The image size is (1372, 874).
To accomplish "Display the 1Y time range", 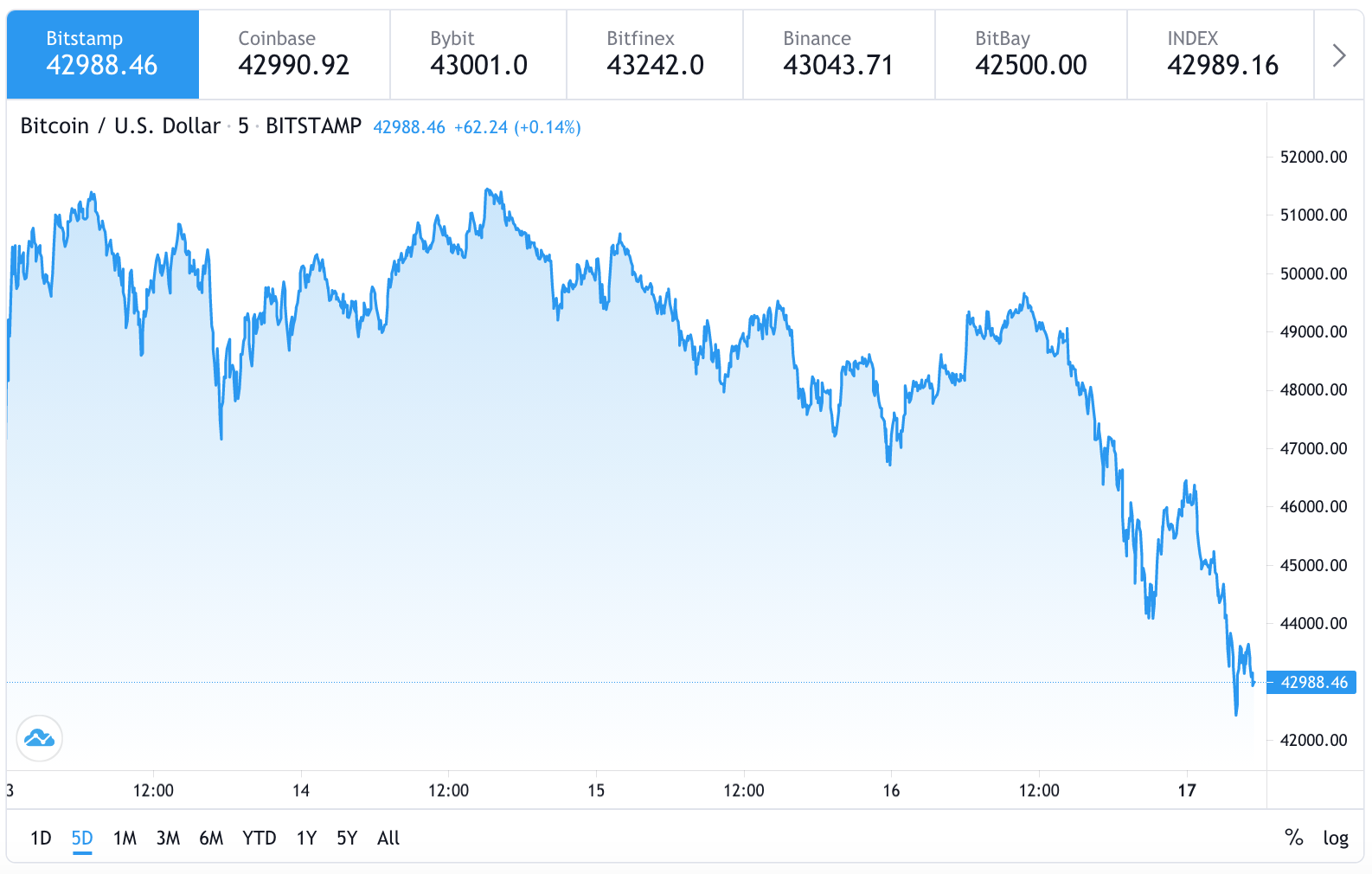I will click(306, 838).
